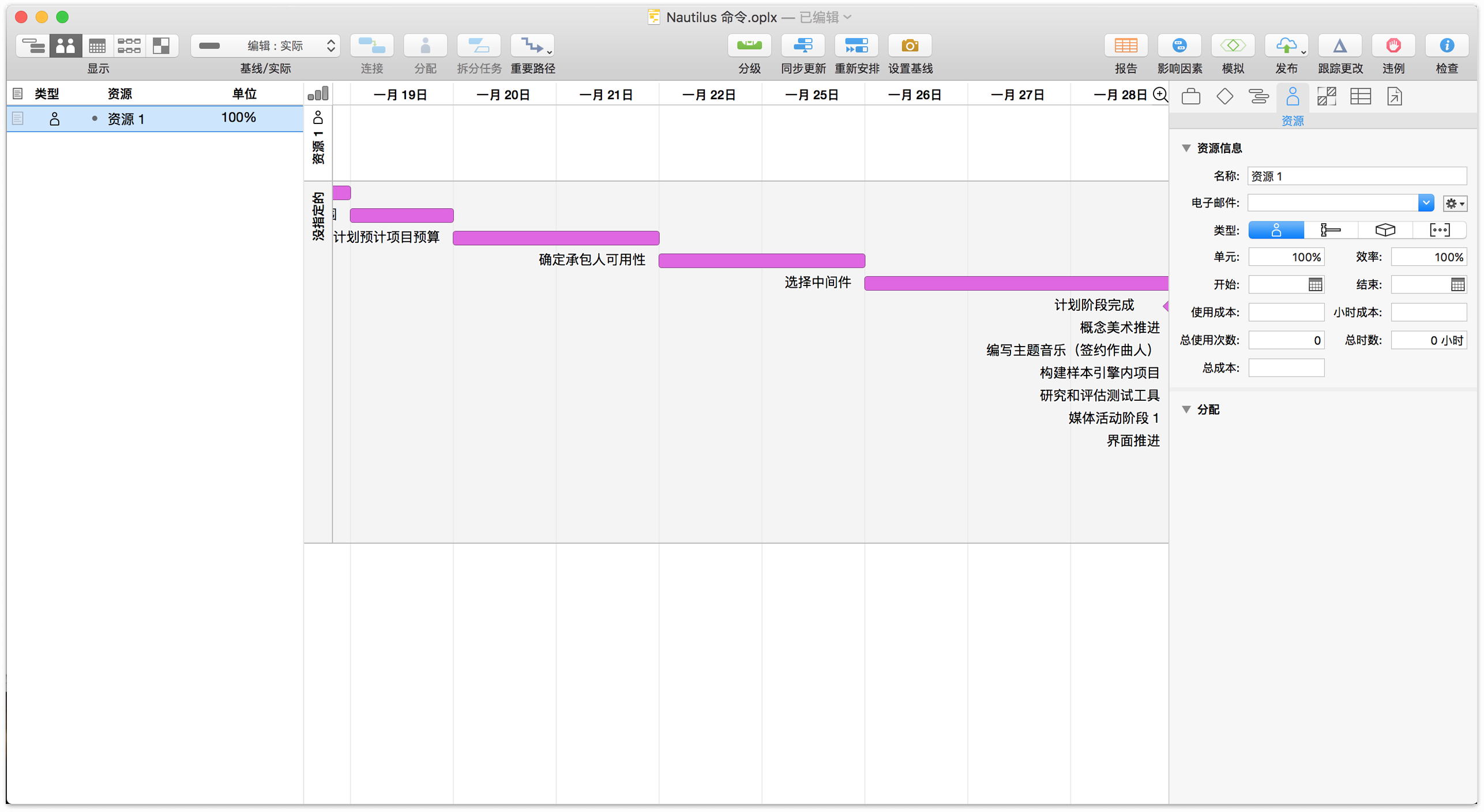This screenshot has width=1484, height=812.
Task: Collapse the 资源信息 section
Action: tap(1186, 148)
